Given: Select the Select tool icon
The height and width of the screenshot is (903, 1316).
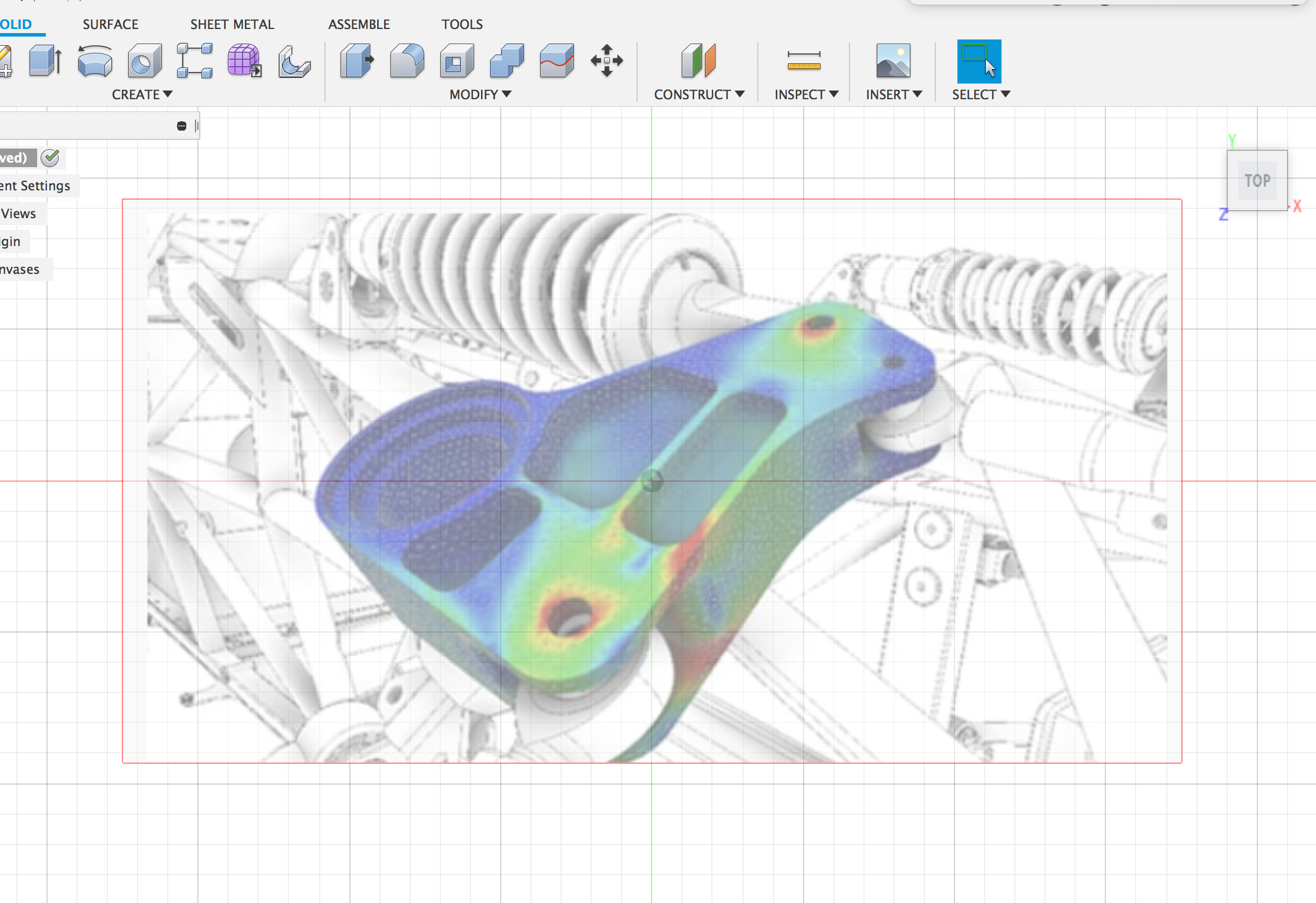Looking at the screenshot, I should pyautogui.click(x=979, y=62).
